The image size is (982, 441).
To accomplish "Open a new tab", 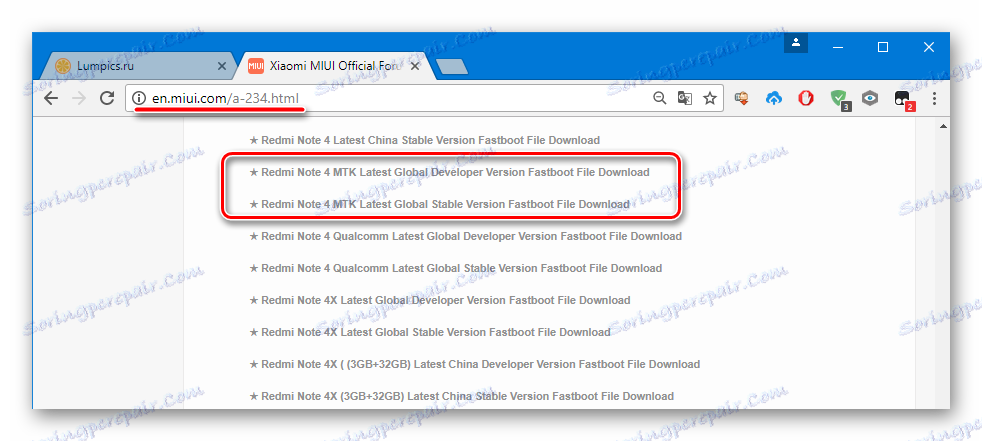I will [452, 66].
